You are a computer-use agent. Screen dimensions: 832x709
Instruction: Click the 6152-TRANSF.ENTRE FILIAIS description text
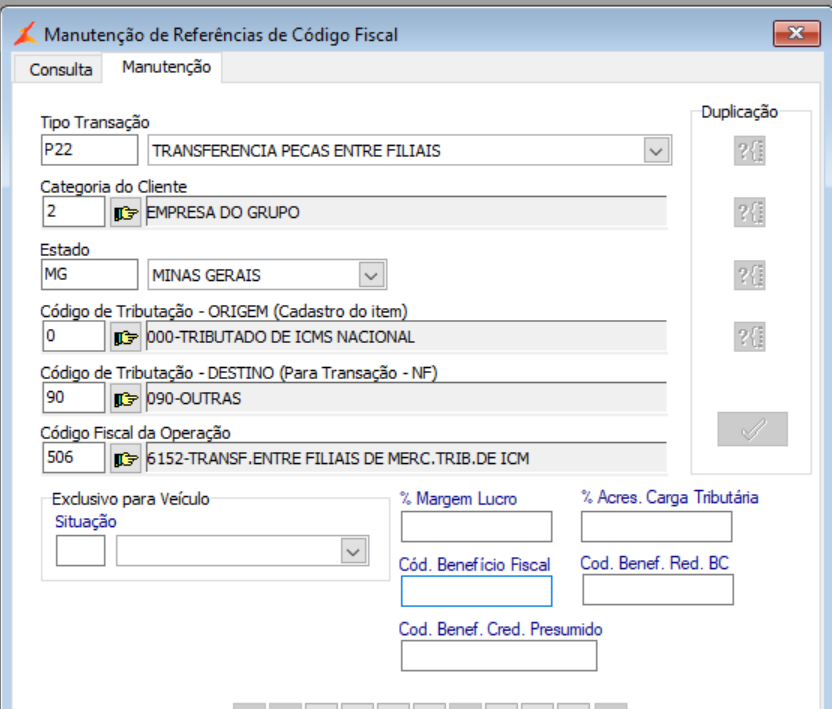click(x=338, y=459)
